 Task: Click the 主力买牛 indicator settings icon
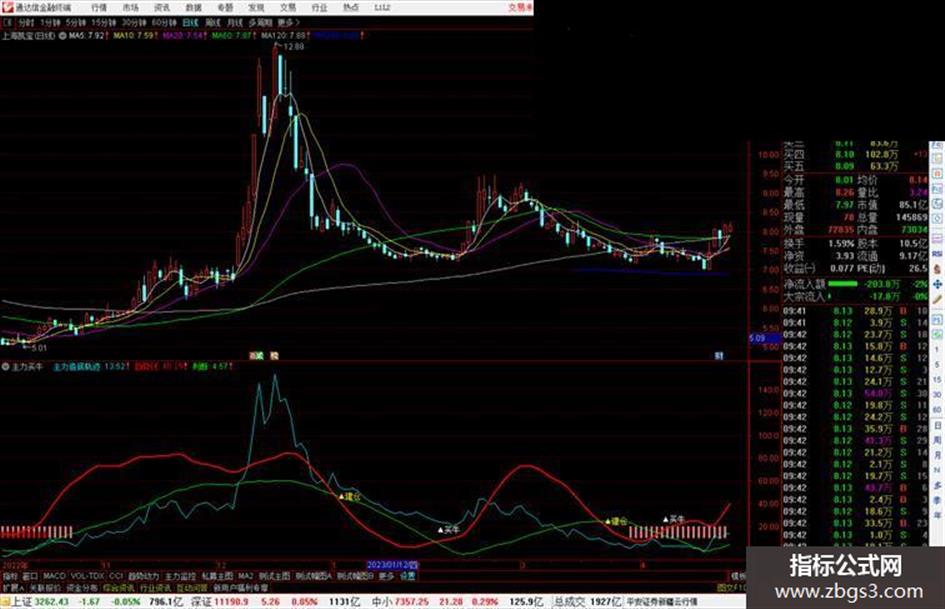[x=5, y=366]
